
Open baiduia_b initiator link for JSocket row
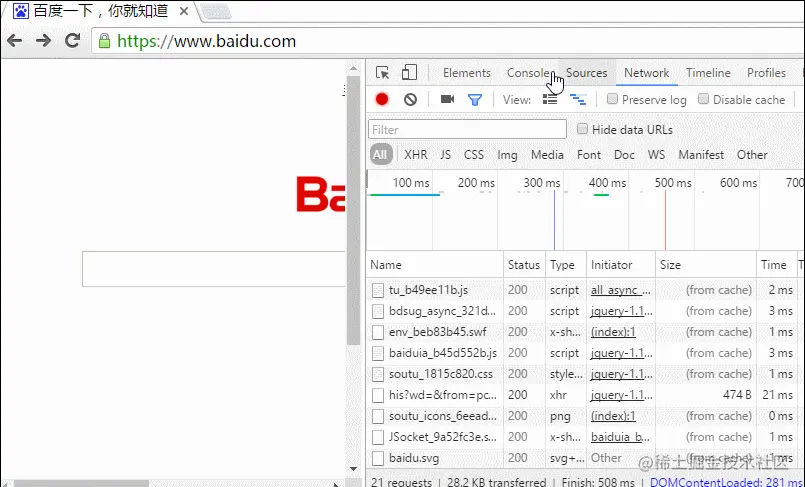[x=620, y=437]
